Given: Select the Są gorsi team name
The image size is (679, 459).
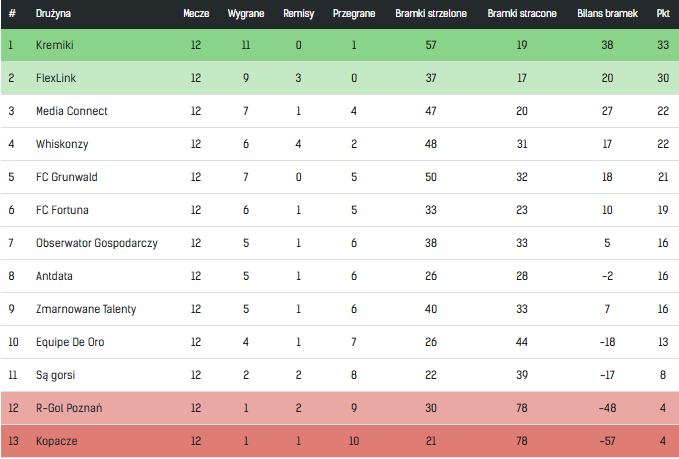Looking at the screenshot, I should pyautogui.click(x=55, y=375).
